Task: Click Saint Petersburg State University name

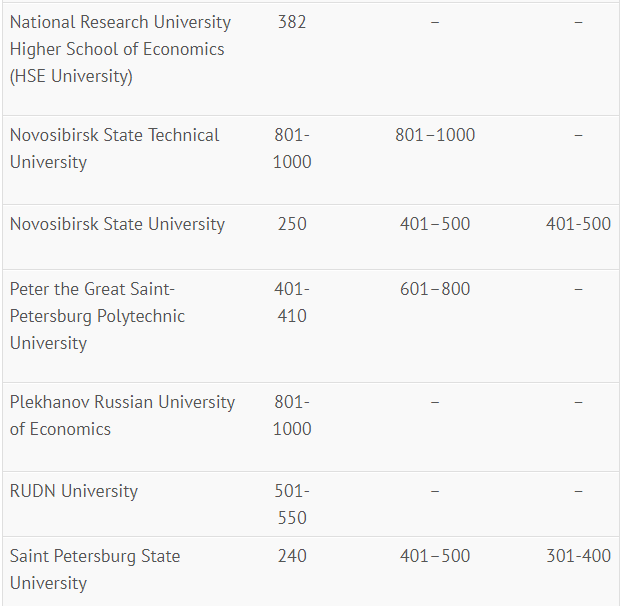Action: pos(95,570)
